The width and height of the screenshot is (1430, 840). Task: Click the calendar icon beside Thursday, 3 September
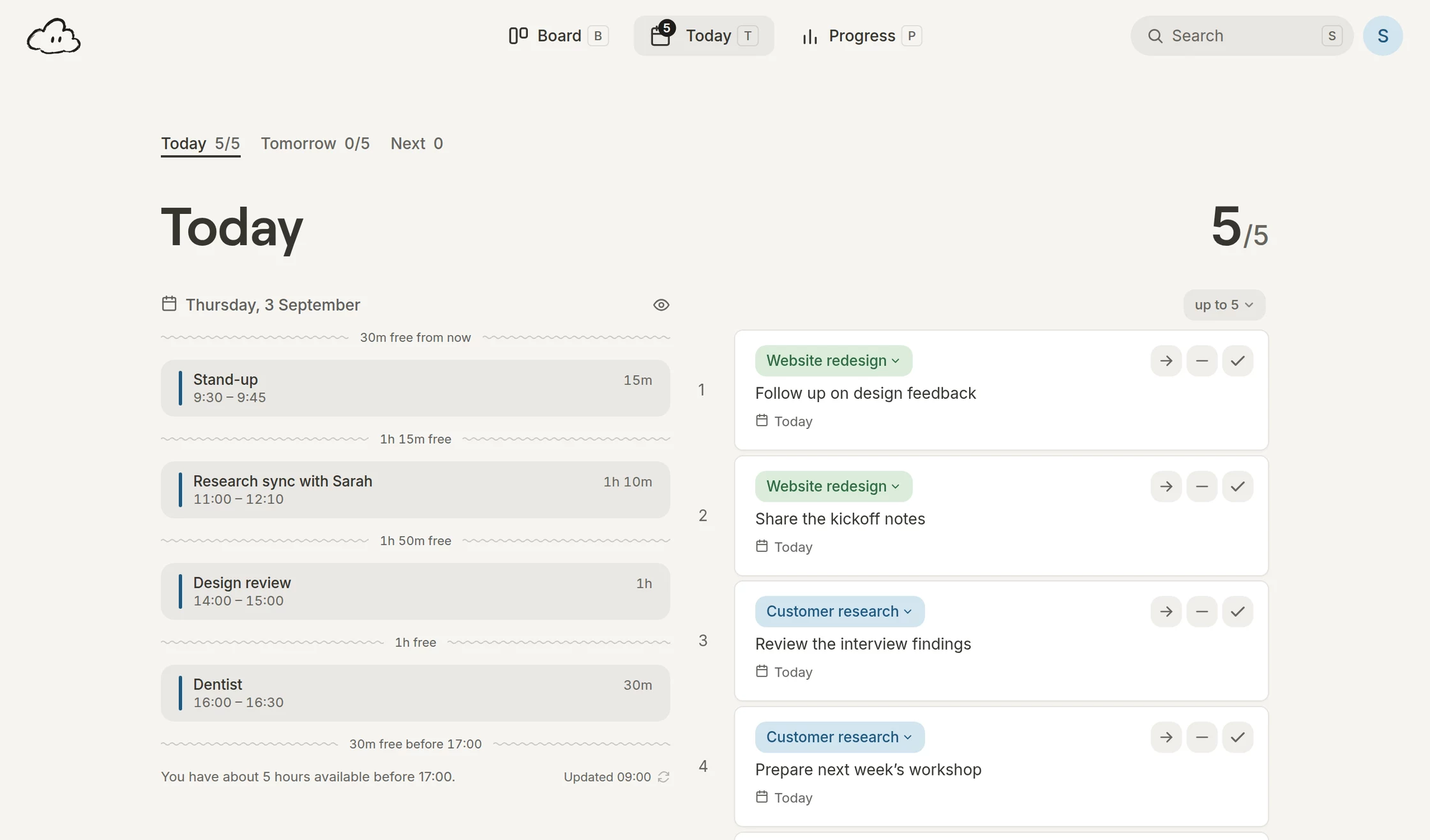(x=169, y=304)
